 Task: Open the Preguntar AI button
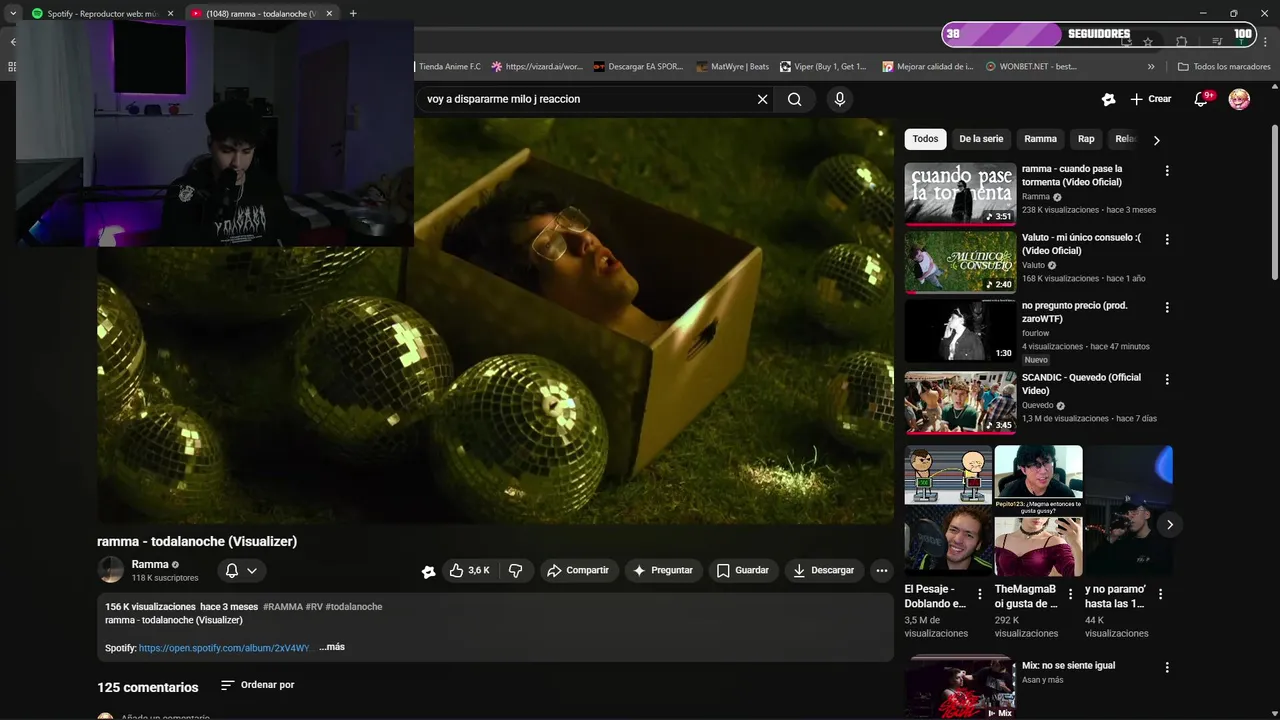point(663,570)
